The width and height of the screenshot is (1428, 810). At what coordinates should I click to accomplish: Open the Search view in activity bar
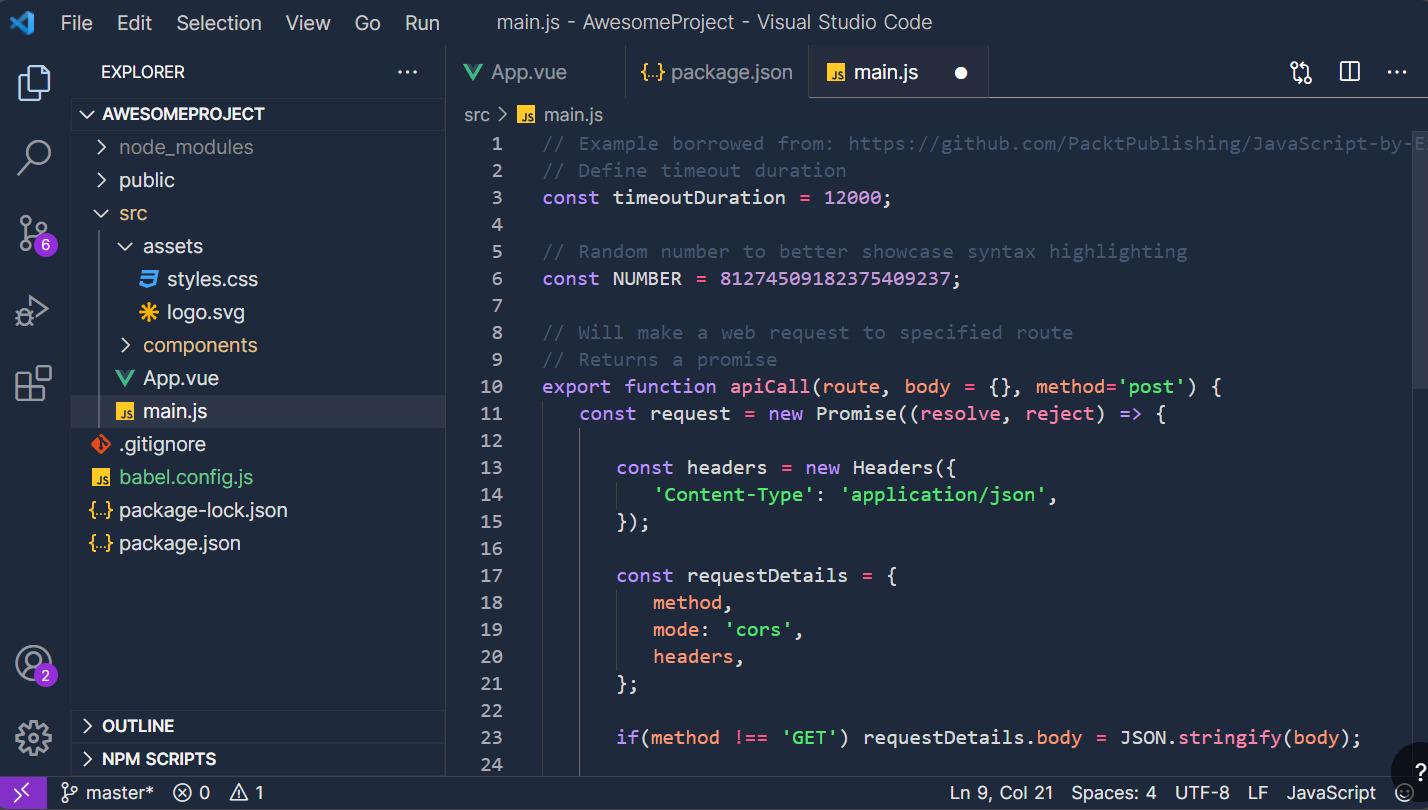(x=34, y=158)
